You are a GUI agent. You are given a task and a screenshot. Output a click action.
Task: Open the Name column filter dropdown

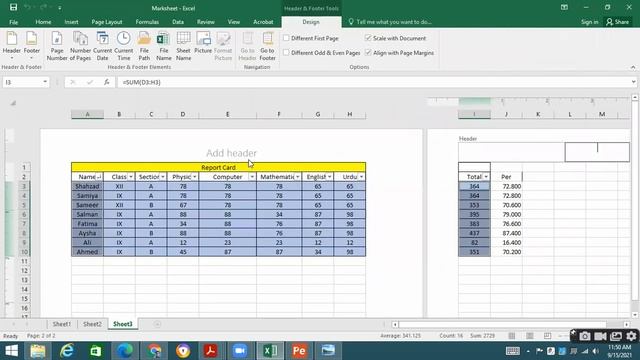tap(99, 177)
